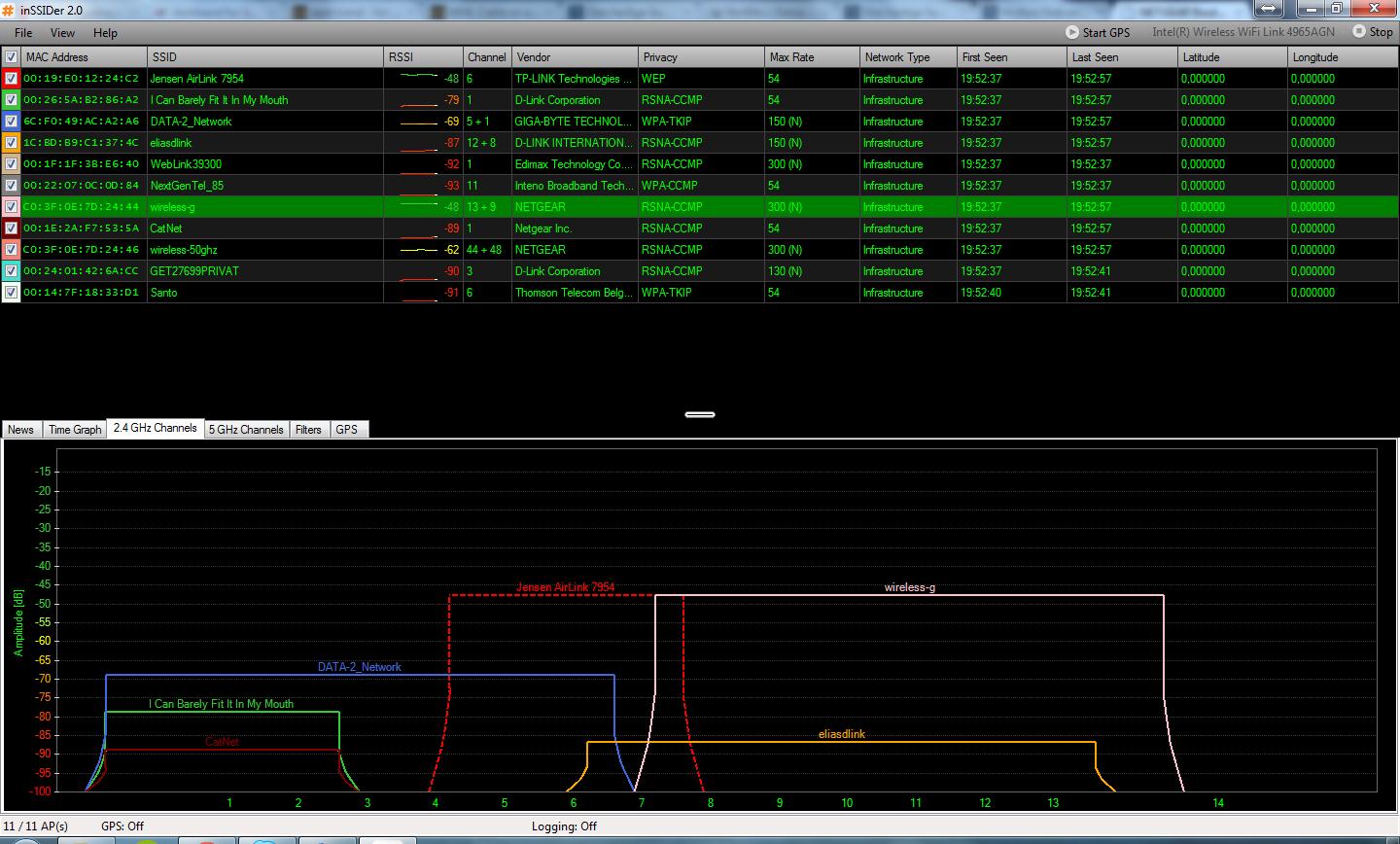Click the 11 / 11 AP(s) status entry
The height and width of the screenshot is (844, 1400).
click(36, 826)
